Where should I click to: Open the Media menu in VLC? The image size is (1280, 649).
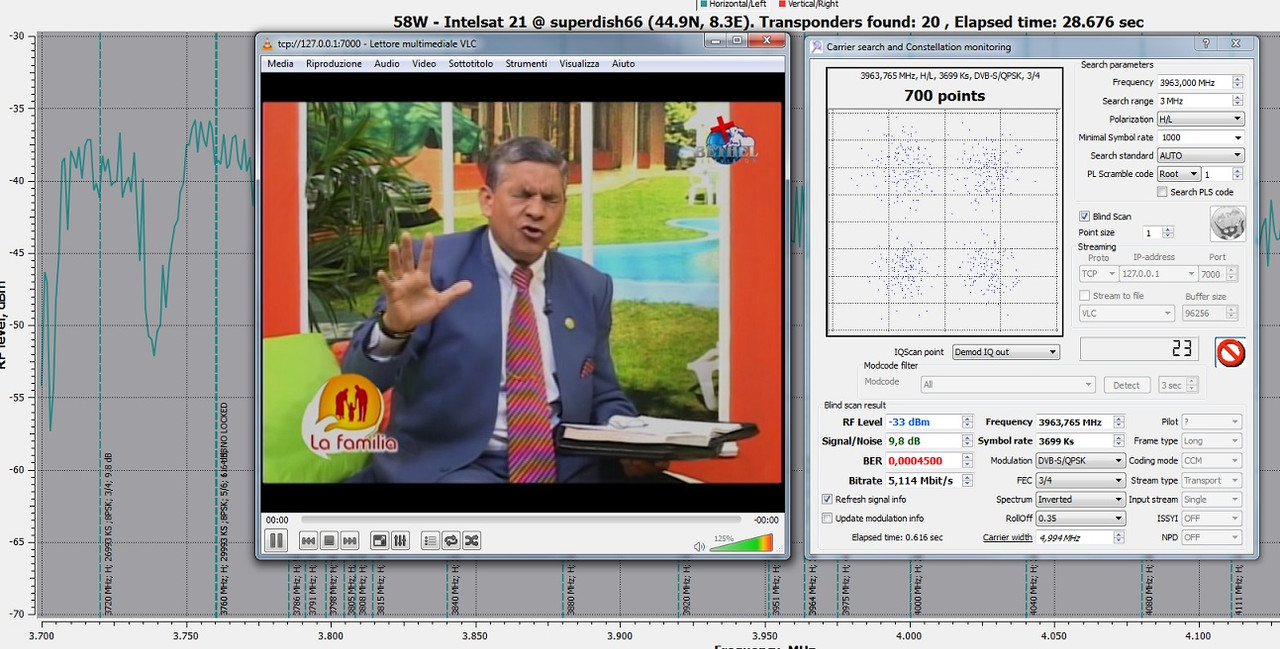[x=280, y=63]
